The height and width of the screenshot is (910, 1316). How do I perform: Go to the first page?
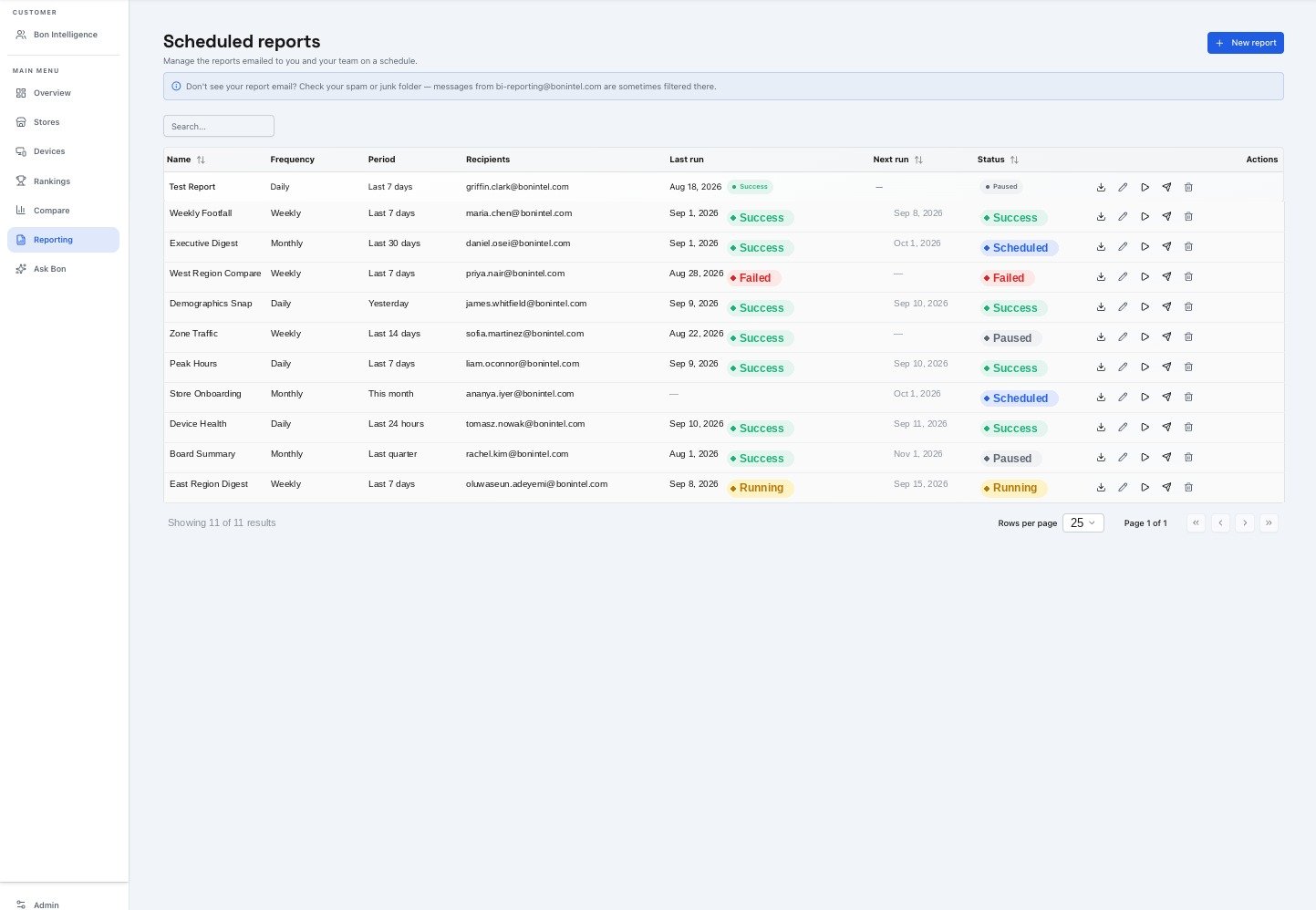point(1196,523)
